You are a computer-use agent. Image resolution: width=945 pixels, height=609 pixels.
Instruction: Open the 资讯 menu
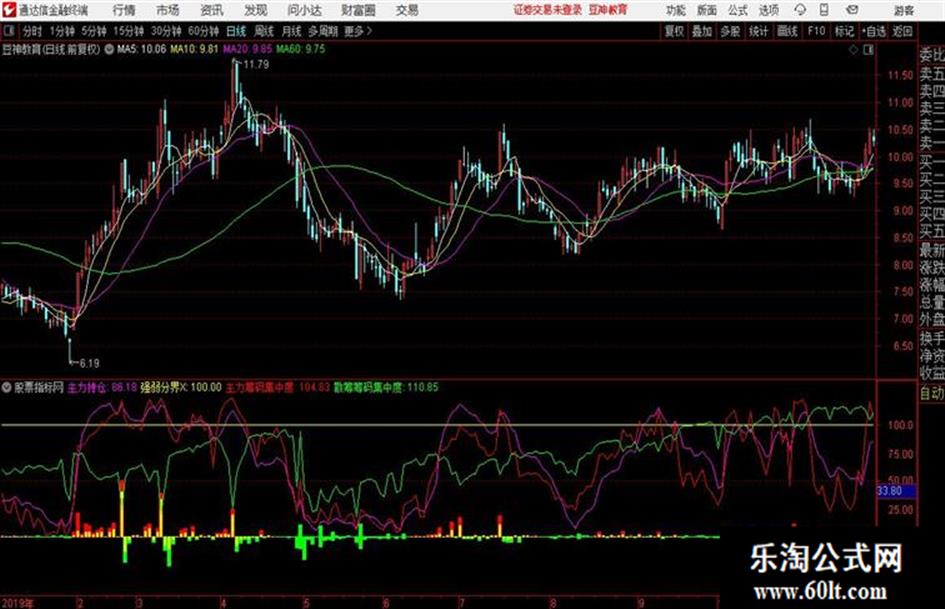(x=212, y=10)
